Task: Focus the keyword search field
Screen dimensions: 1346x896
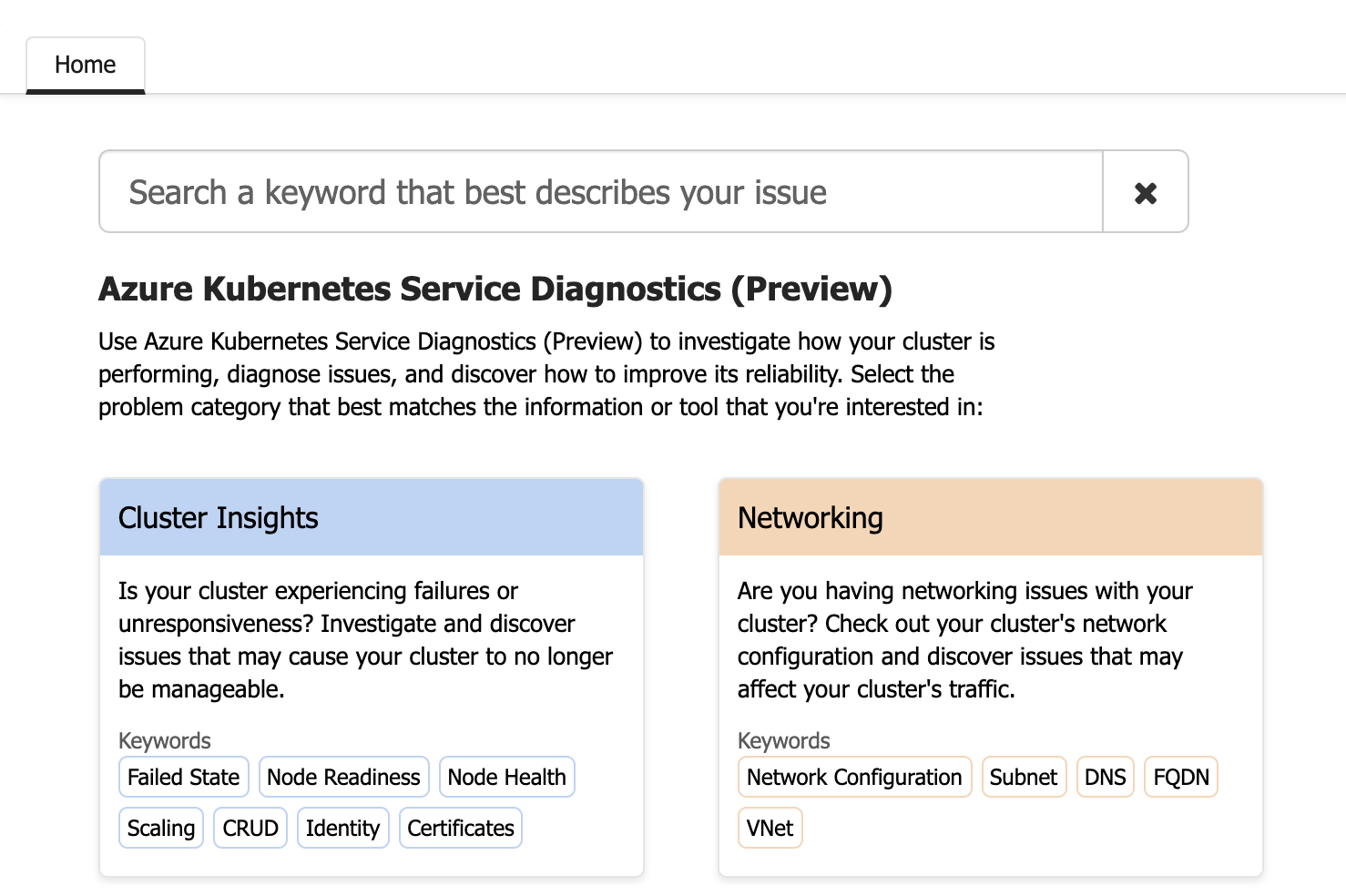Action: (x=601, y=192)
